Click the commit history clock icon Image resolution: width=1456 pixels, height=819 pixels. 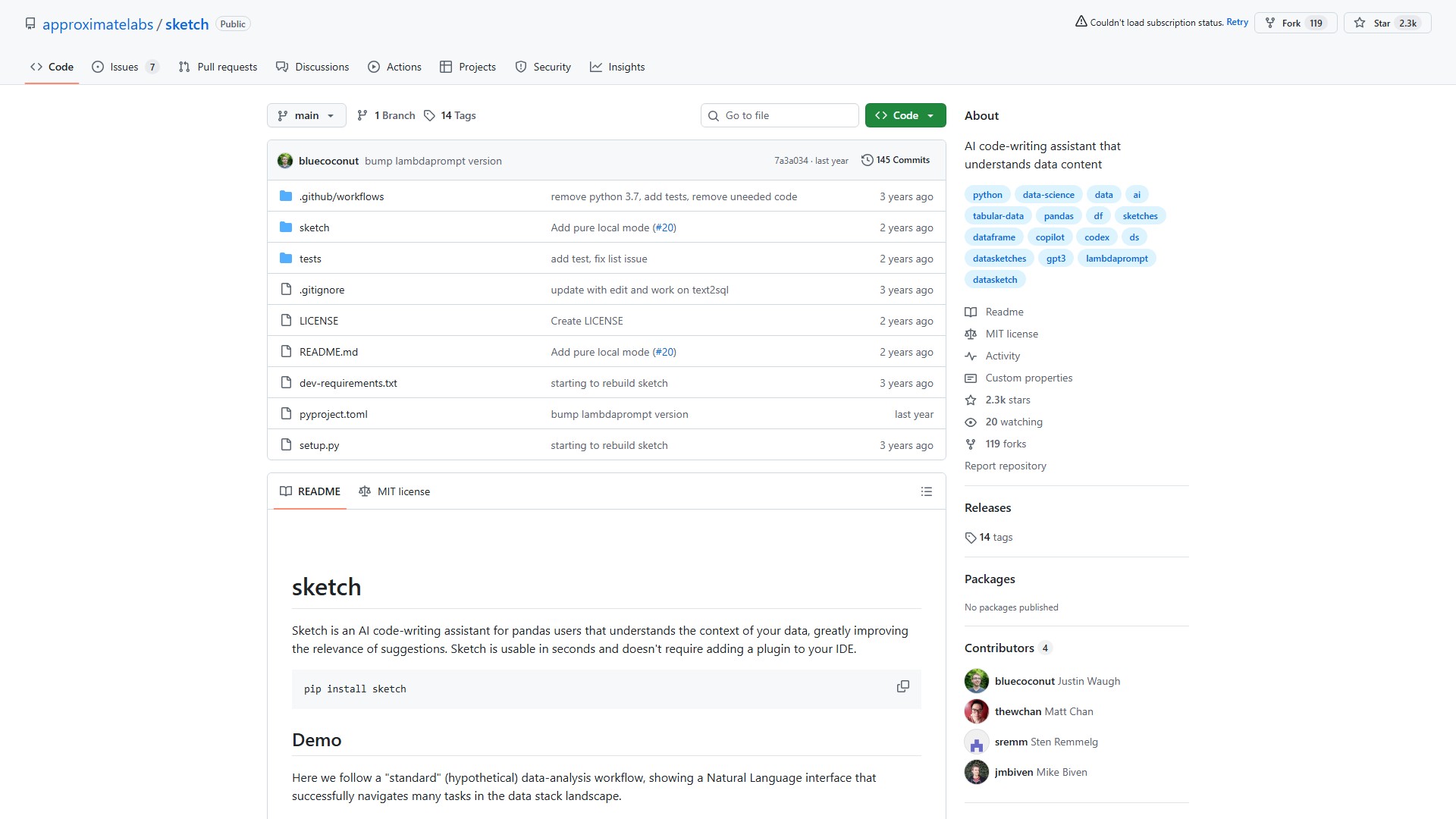(867, 160)
